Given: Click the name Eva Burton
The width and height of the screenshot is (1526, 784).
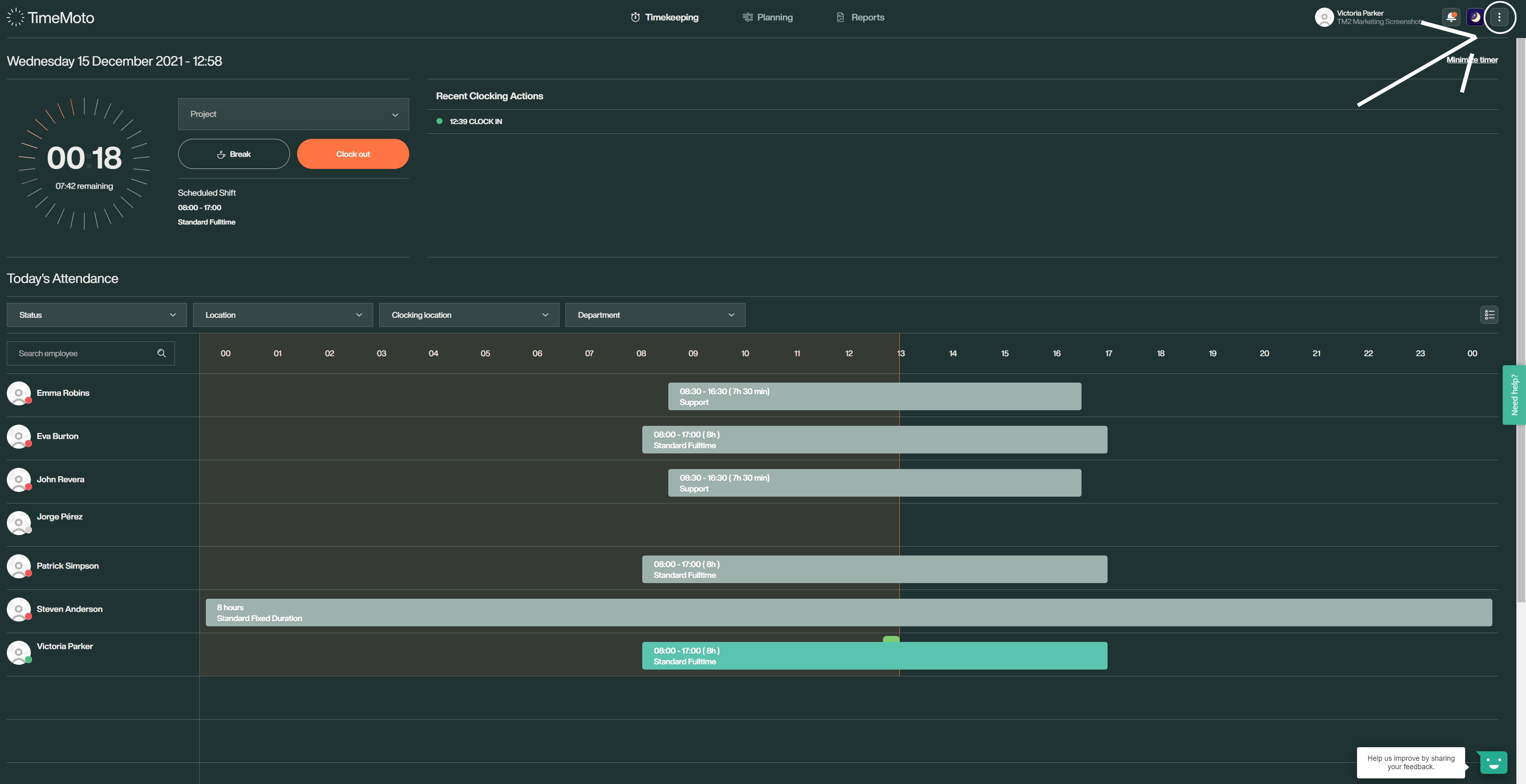Looking at the screenshot, I should coord(58,436).
